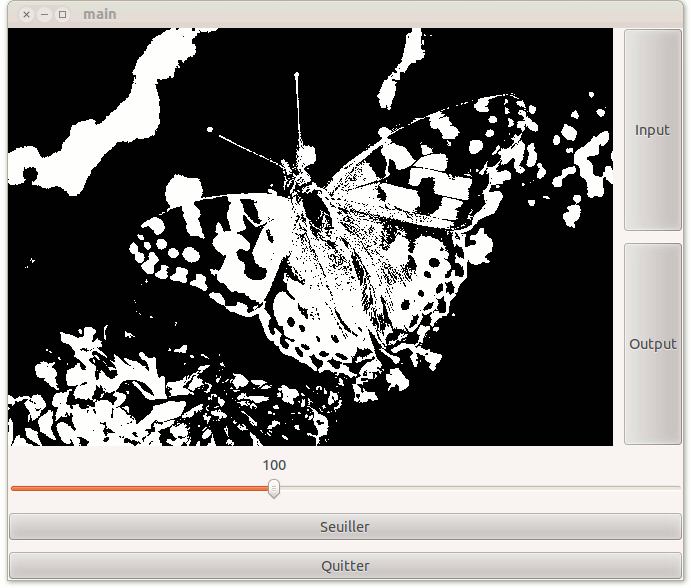Click the unfilled slider track right of handle
This screenshot has width=691, height=588.
(x=480, y=488)
